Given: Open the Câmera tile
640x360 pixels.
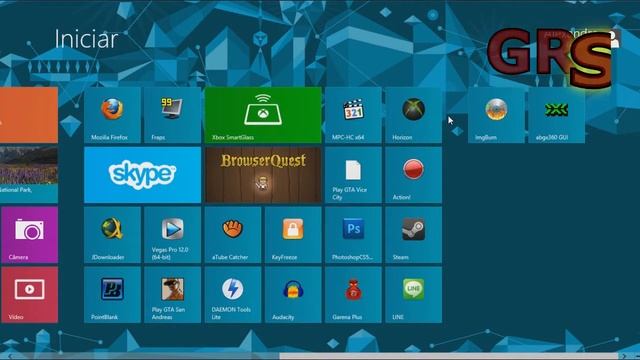Looking at the screenshot, I should [29, 235].
